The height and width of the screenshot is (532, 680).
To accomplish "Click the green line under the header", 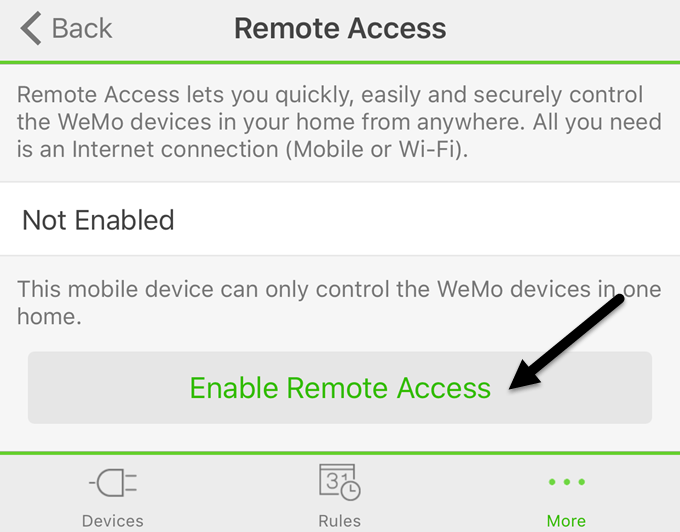I will (340, 62).
